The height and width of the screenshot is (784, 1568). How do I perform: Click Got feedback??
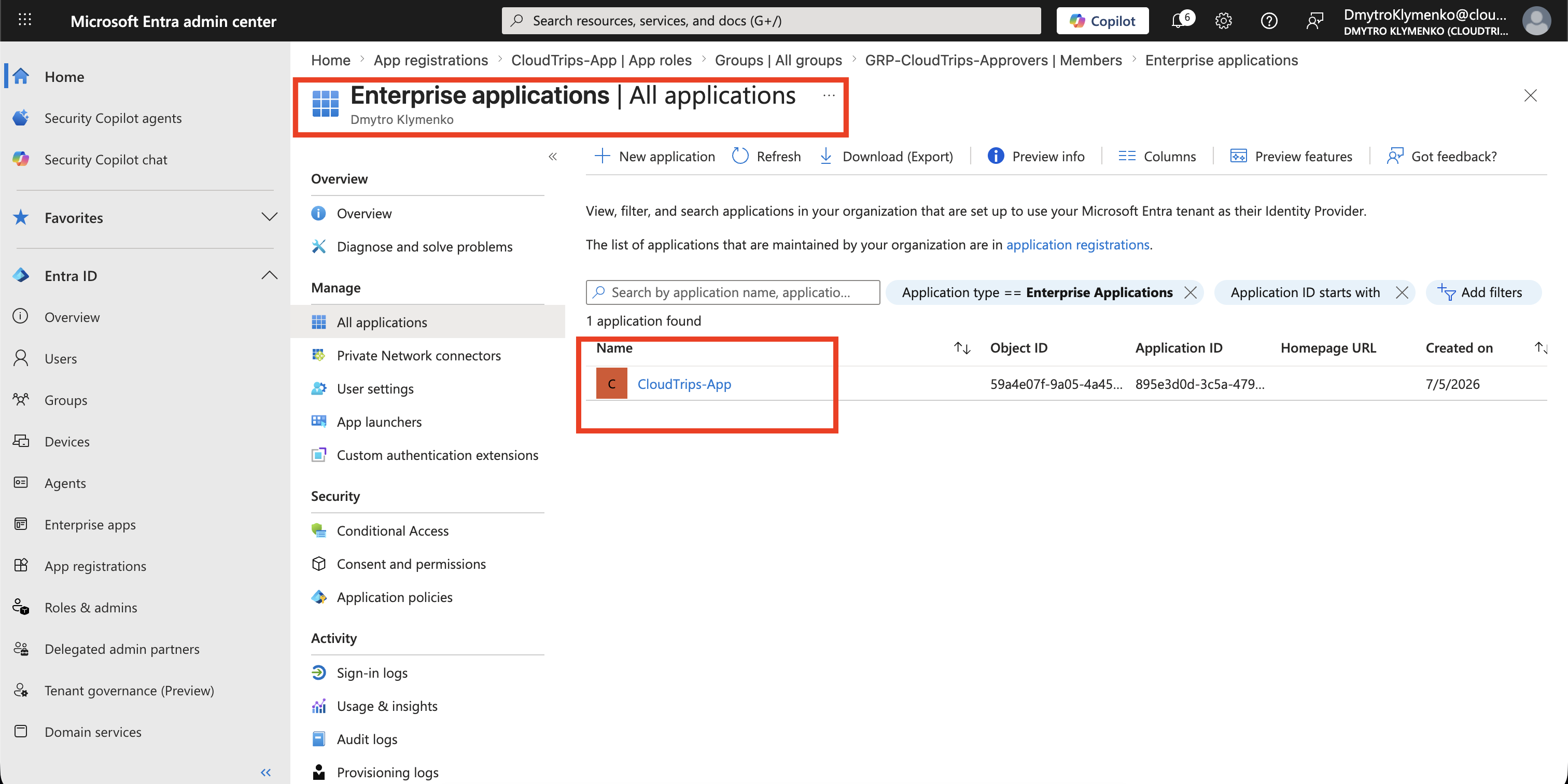point(1441,157)
